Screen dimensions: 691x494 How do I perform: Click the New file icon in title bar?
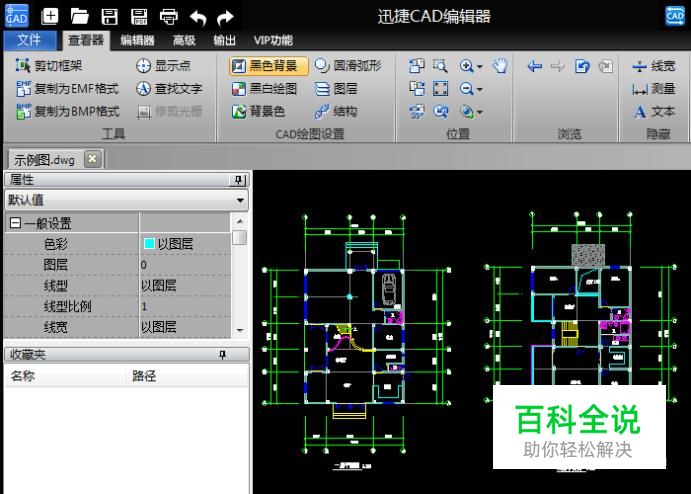[x=49, y=16]
